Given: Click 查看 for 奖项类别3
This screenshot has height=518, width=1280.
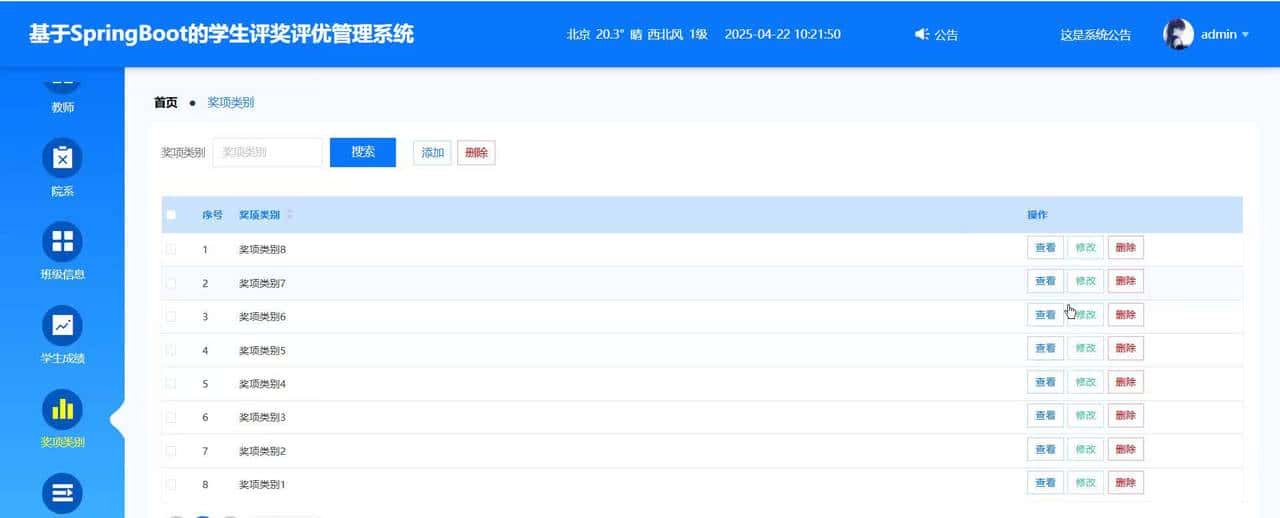Looking at the screenshot, I should pyautogui.click(x=1045, y=415).
